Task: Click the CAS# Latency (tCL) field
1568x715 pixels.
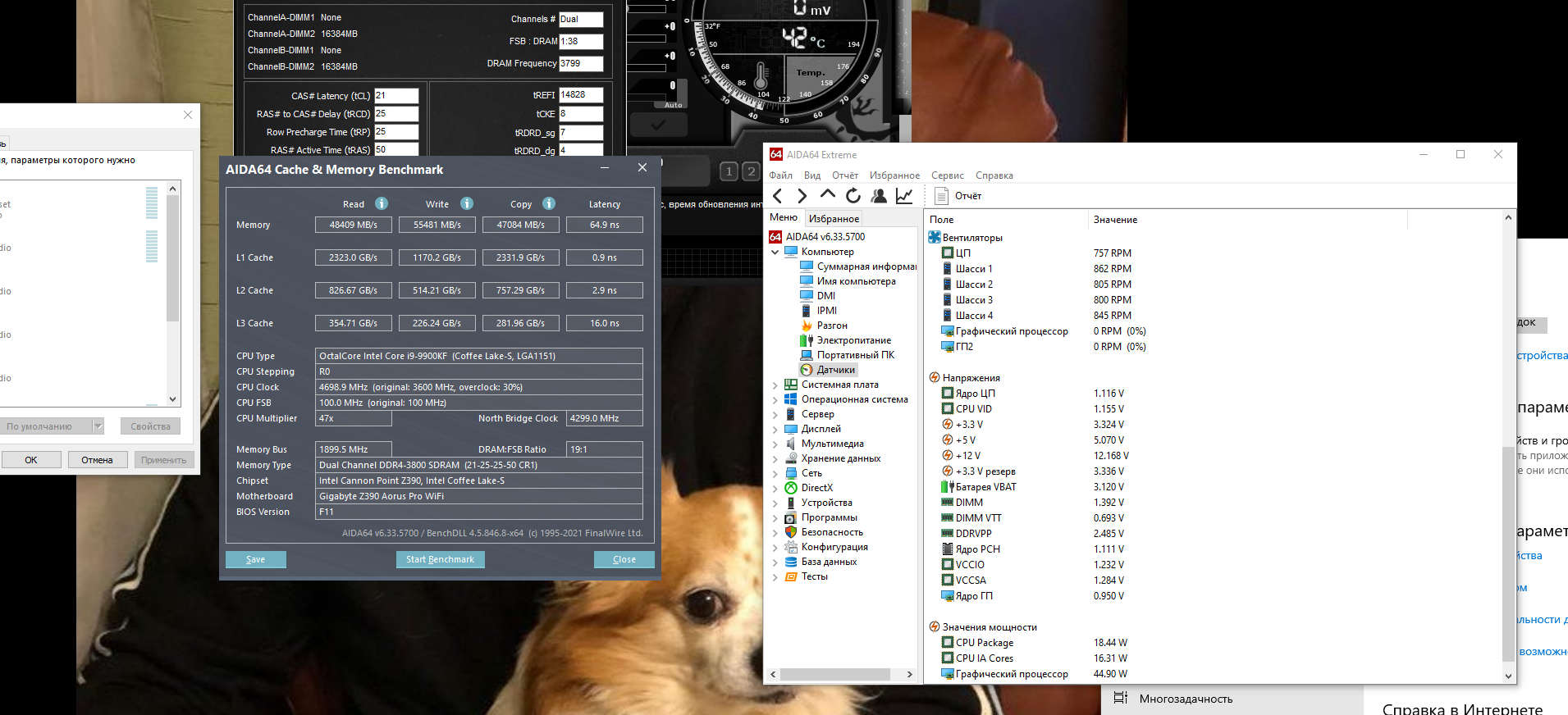Action: (397, 95)
